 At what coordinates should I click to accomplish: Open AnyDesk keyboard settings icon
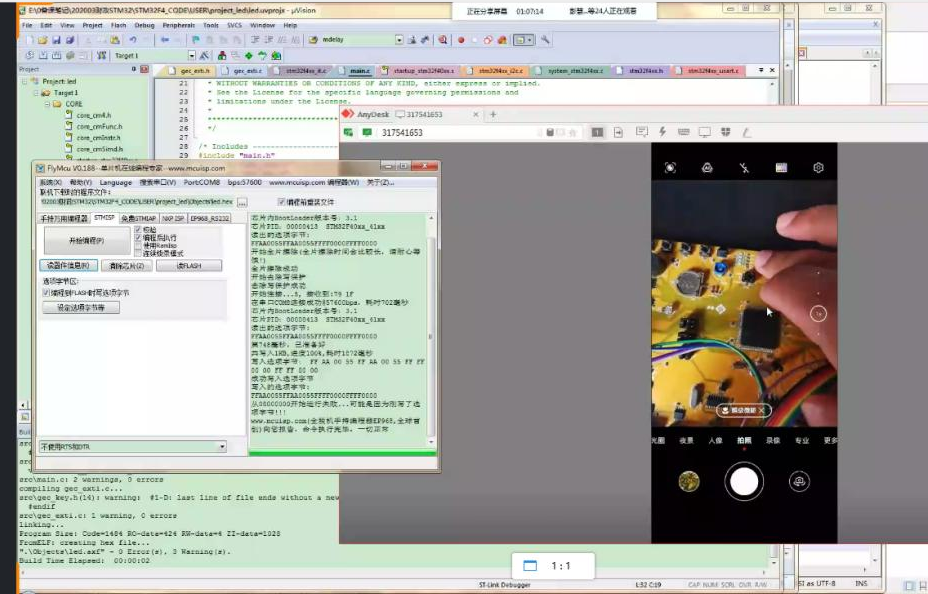[682, 132]
